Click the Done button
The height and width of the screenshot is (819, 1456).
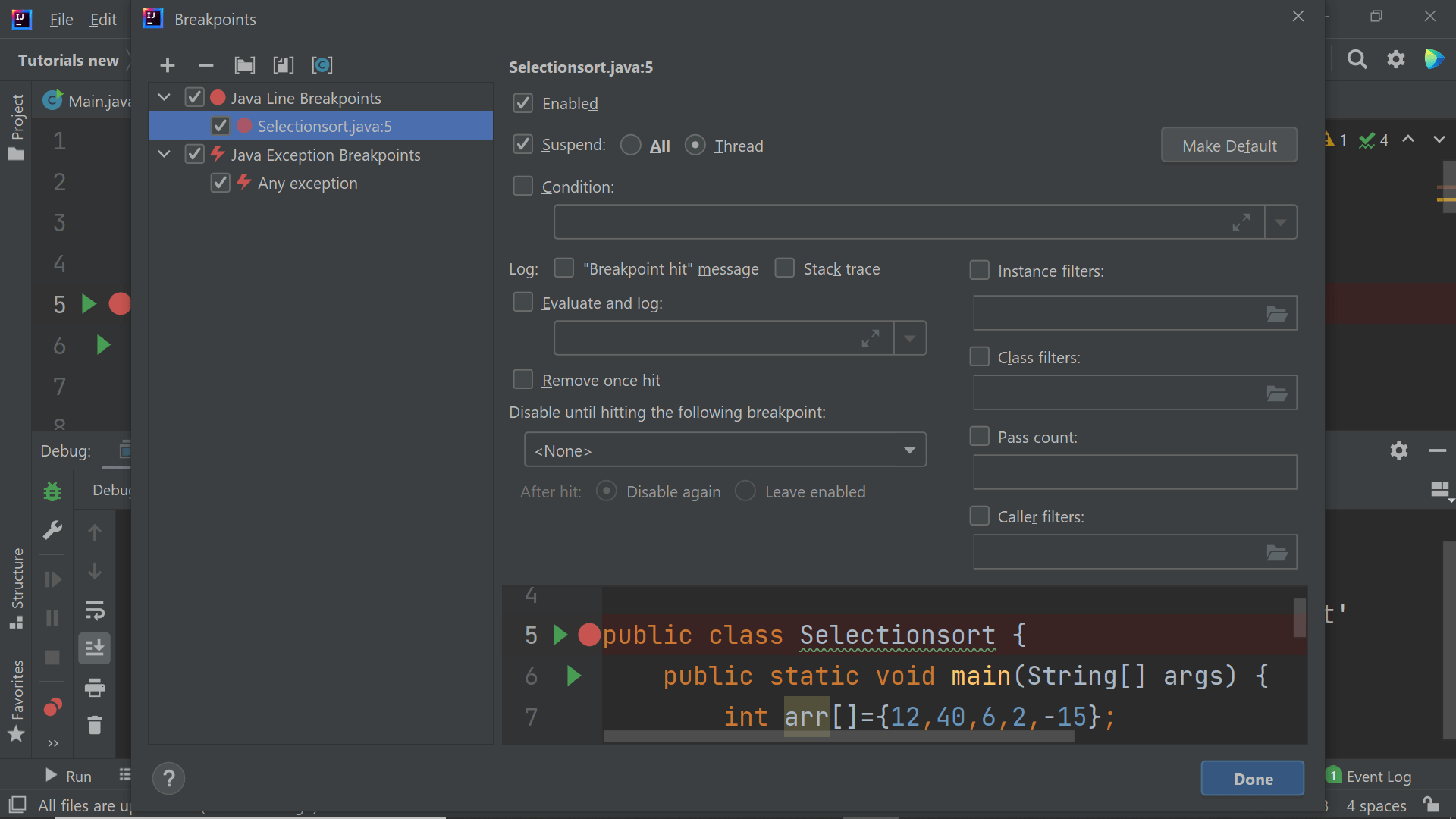pyautogui.click(x=1252, y=778)
